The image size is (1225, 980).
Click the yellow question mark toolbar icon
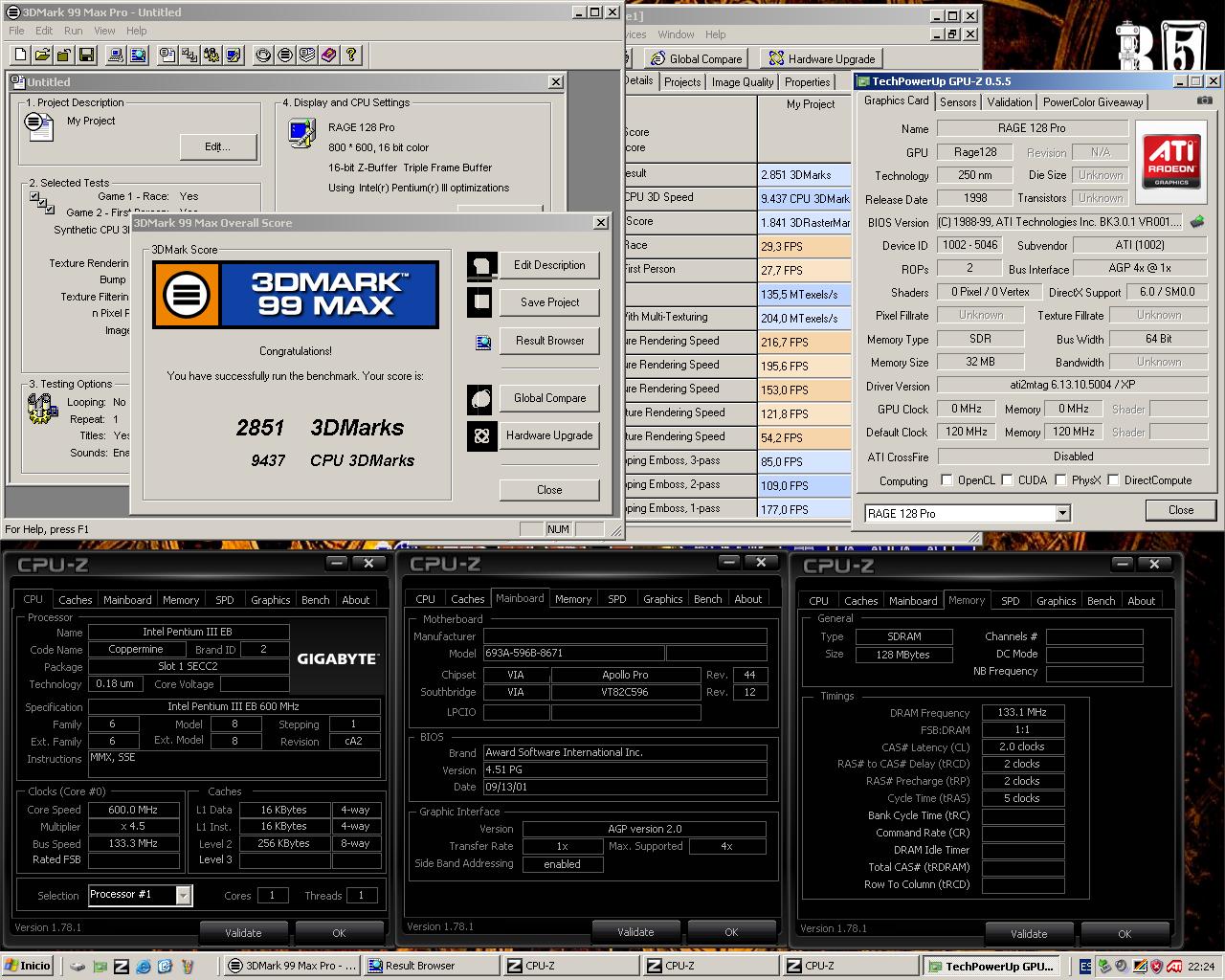click(x=351, y=55)
